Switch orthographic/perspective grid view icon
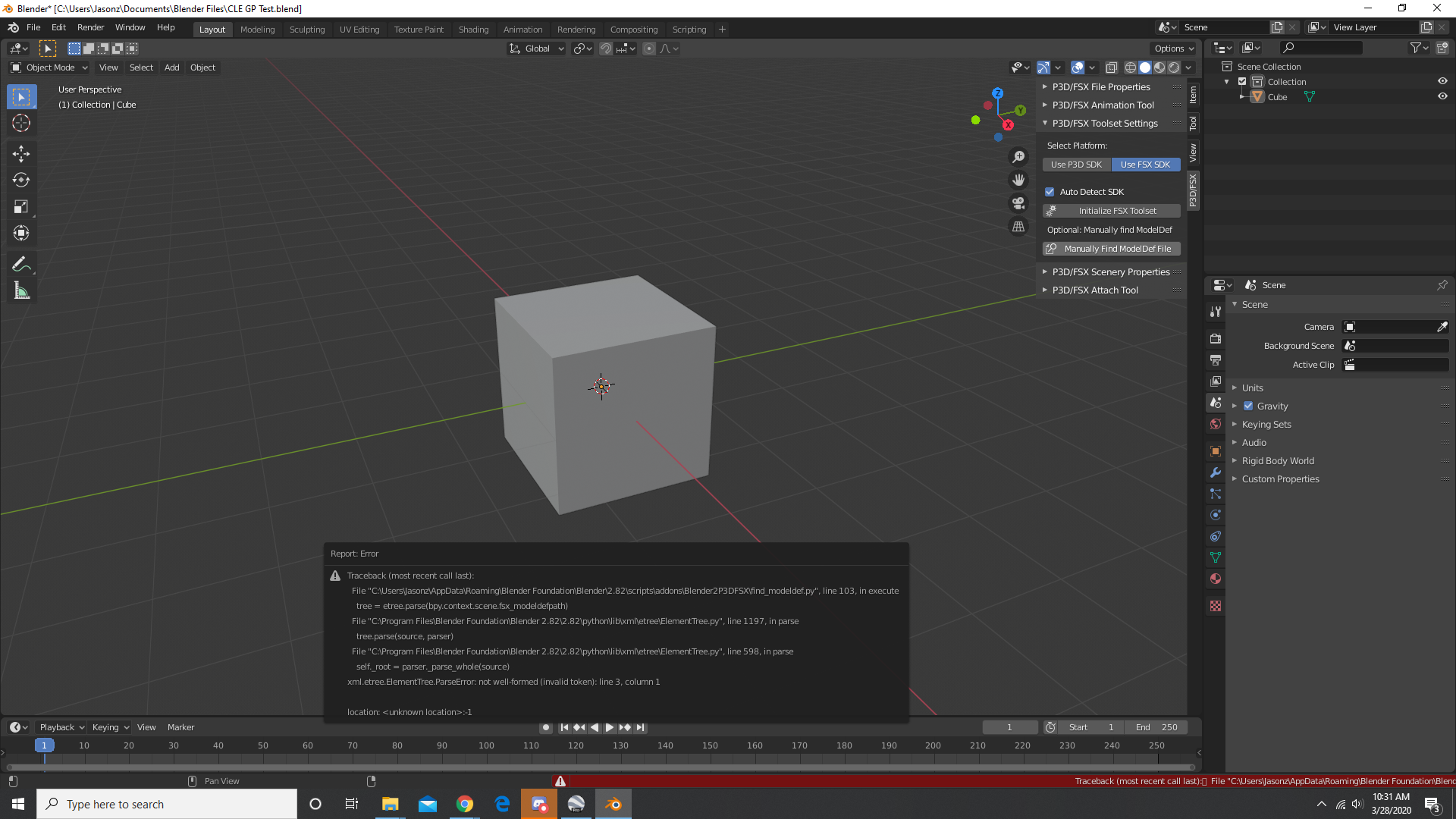Viewport: 1456px width, 819px height. tap(1018, 227)
